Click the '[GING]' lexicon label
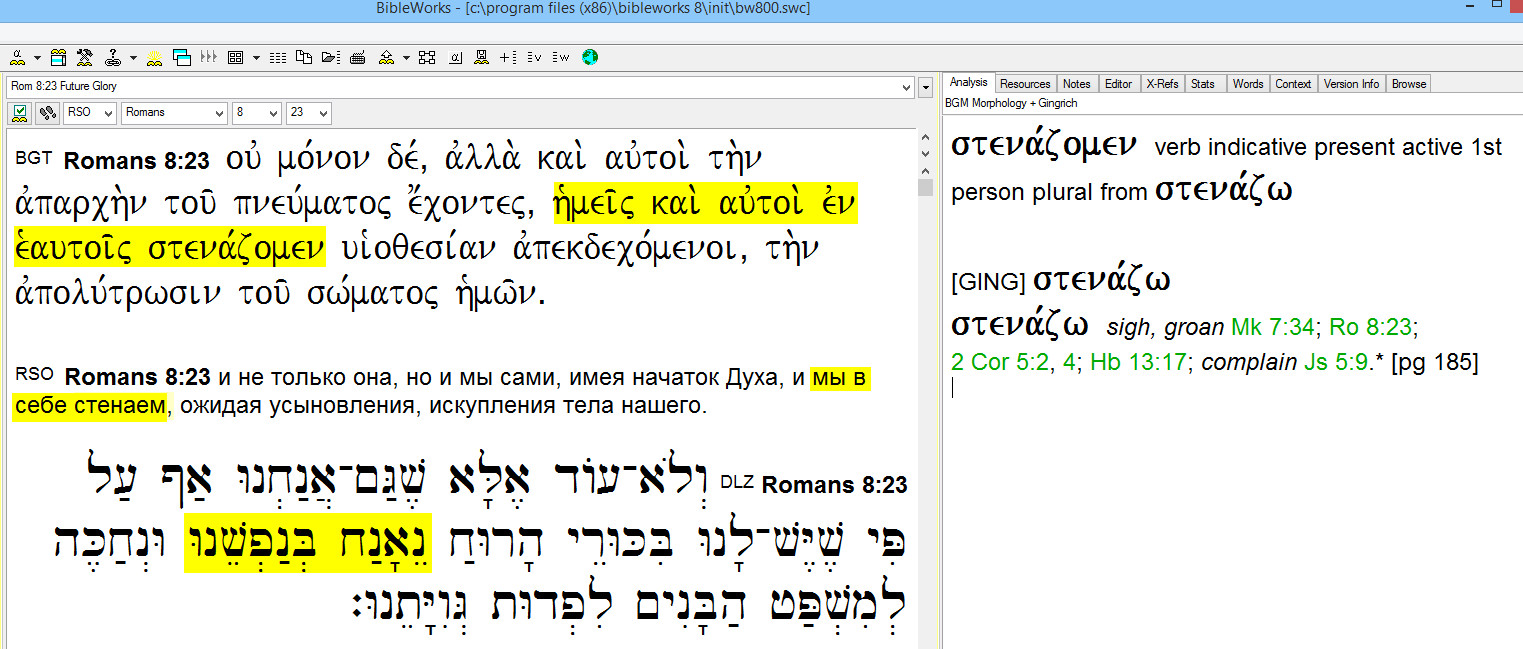The image size is (1523, 649). coord(988,283)
